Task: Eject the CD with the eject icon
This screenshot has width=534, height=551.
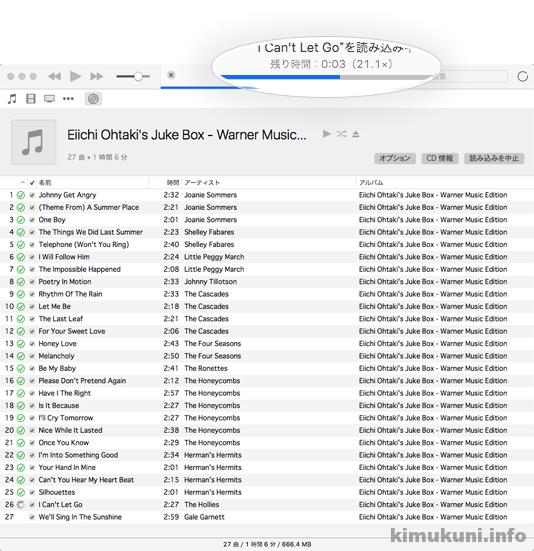Action: pyautogui.click(x=356, y=134)
